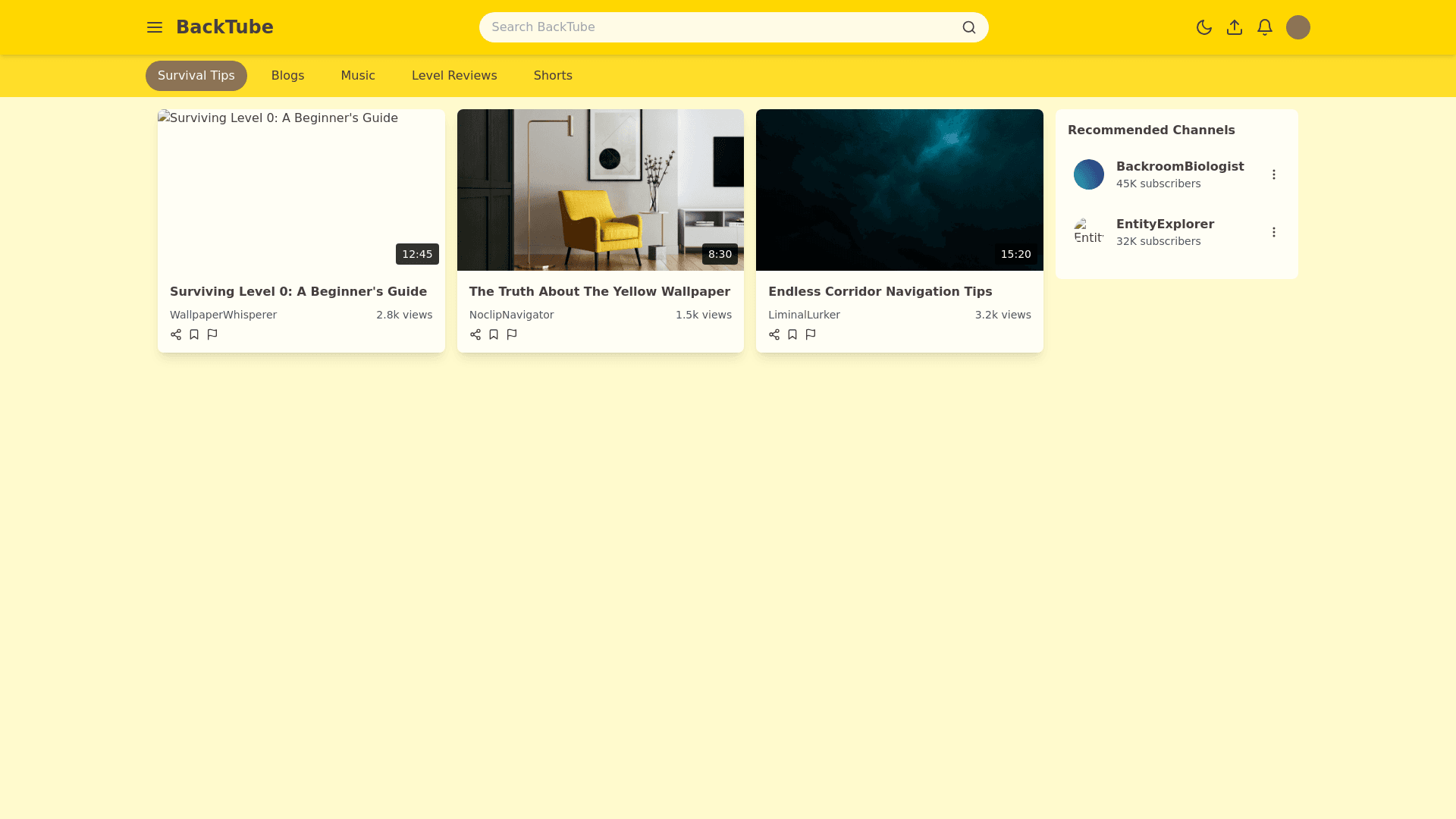This screenshot has width=1456, height=819.
Task: Share the Surviving Level 0 video
Action: (176, 334)
